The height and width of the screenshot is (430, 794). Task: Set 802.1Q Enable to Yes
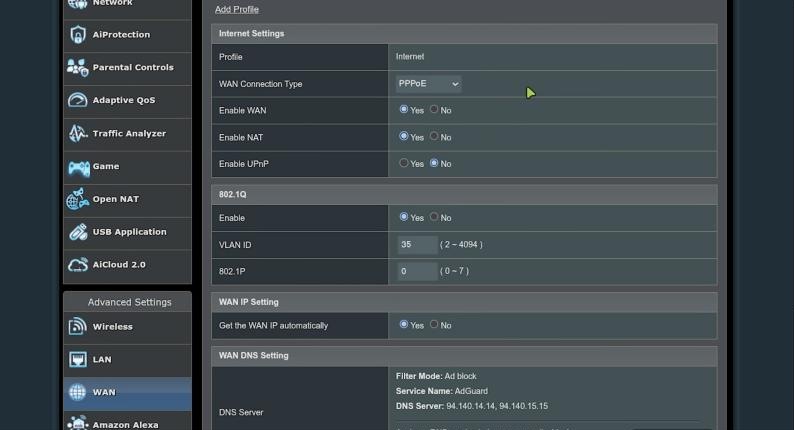point(404,217)
